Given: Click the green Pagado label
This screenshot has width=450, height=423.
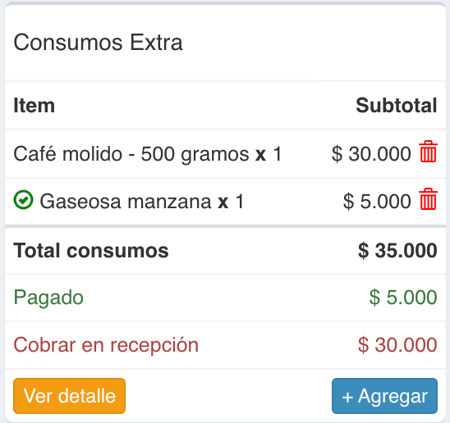Looking at the screenshot, I should tap(48, 297).
